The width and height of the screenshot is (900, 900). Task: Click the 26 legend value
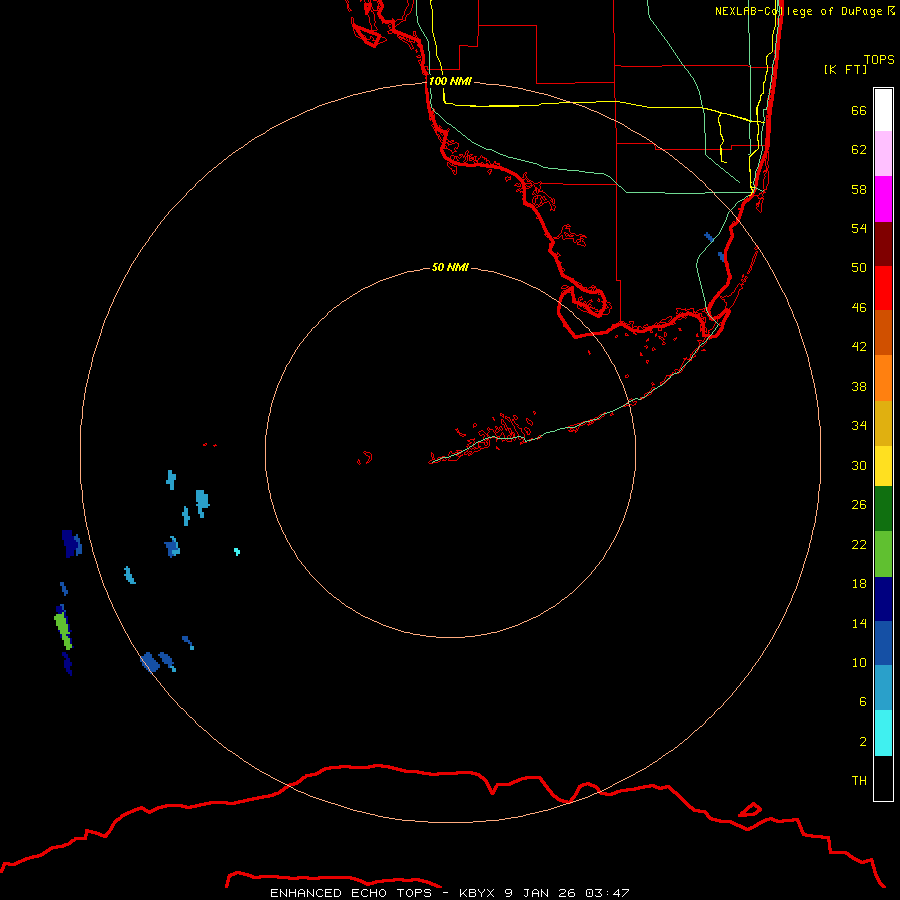click(859, 505)
